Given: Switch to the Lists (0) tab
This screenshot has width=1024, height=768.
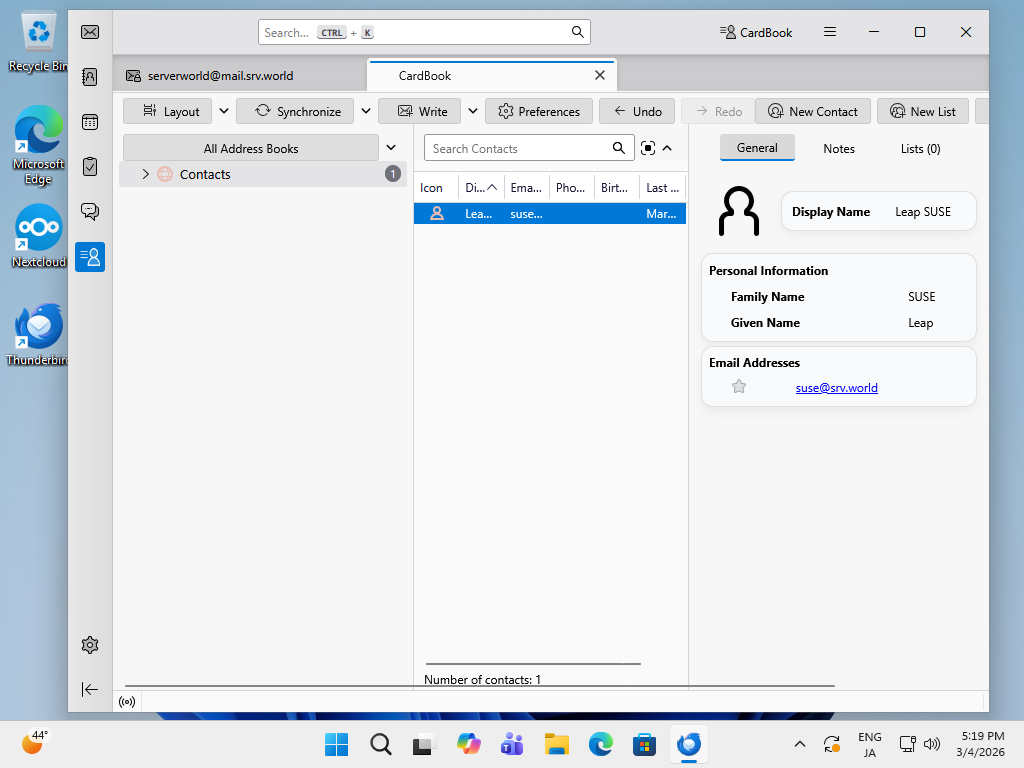Looking at the screenshot, I should click(920, 149).
